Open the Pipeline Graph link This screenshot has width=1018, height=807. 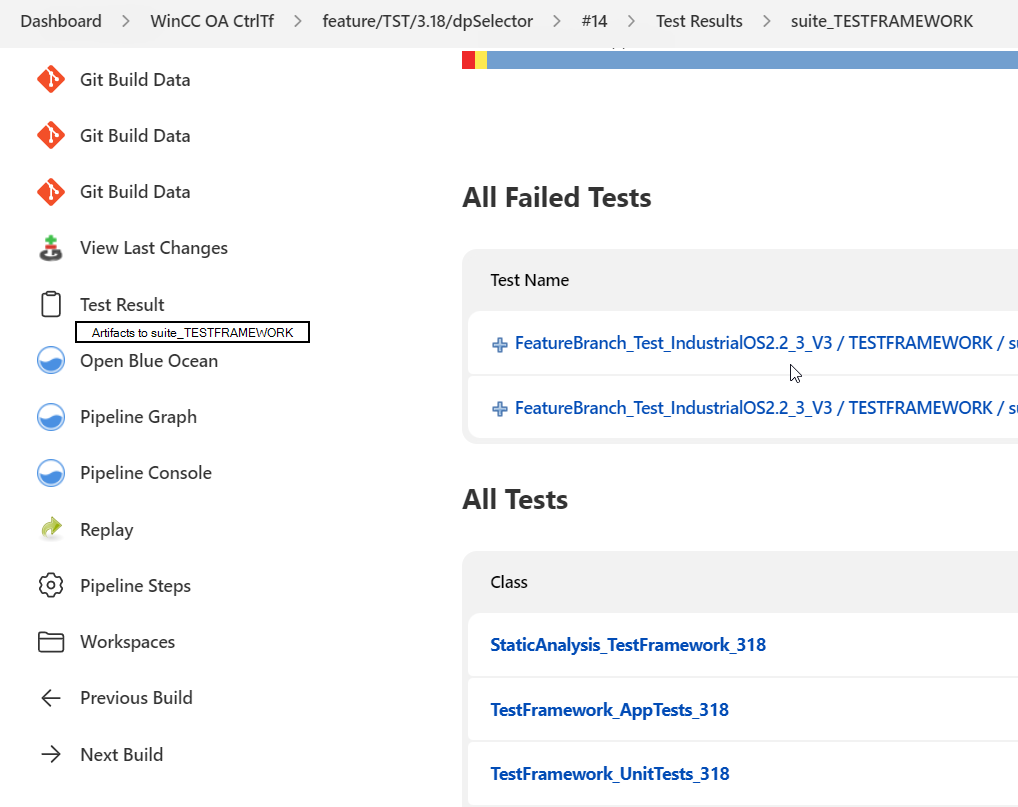click(x=138, y=417)
